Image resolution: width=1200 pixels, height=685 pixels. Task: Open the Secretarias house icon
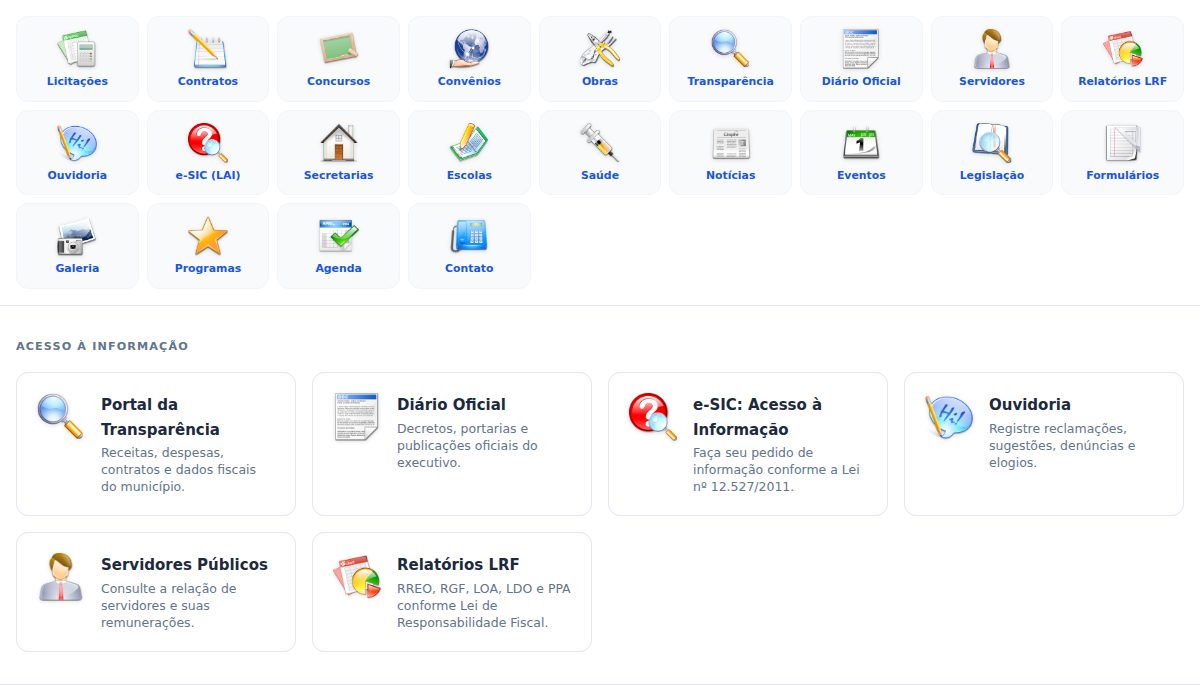[x=339, y=142]
